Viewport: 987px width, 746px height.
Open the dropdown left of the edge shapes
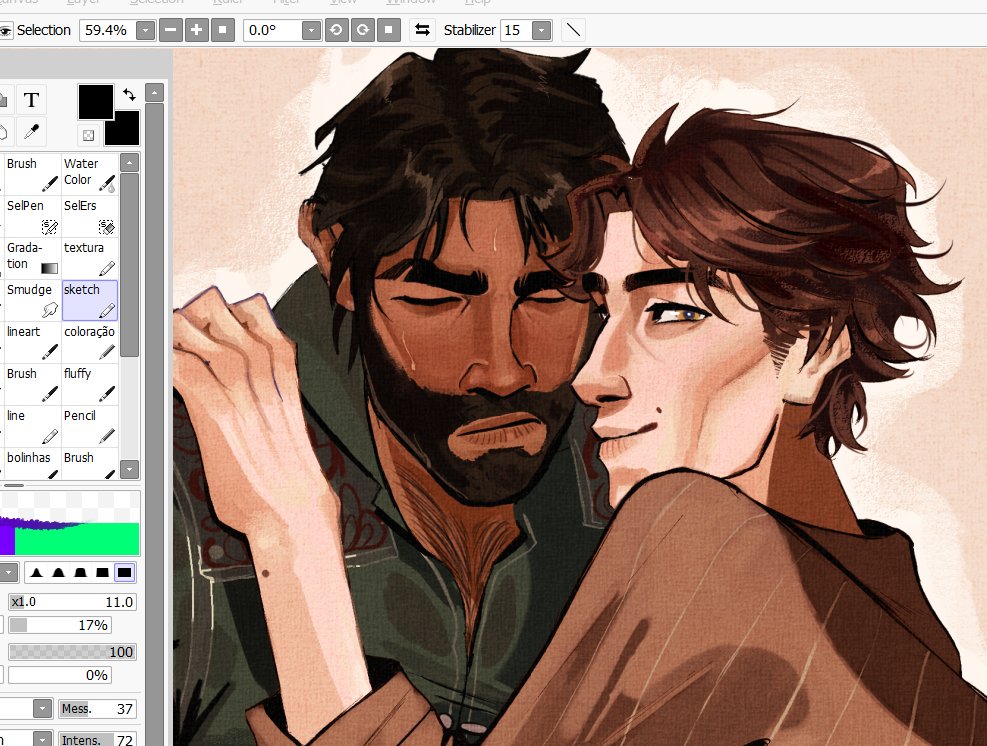(x=9, y=572)
